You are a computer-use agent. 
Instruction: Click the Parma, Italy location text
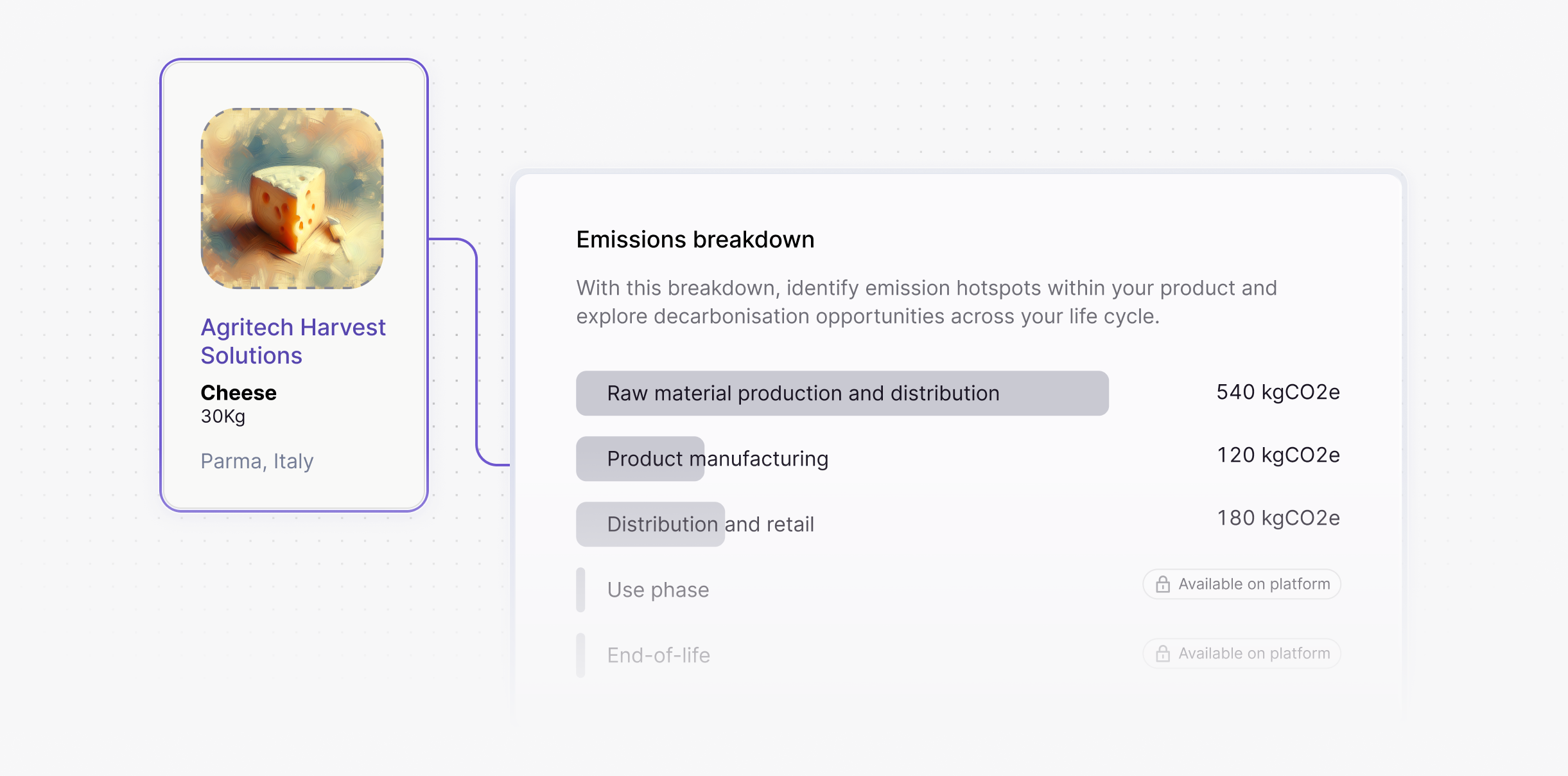[257, 461]
